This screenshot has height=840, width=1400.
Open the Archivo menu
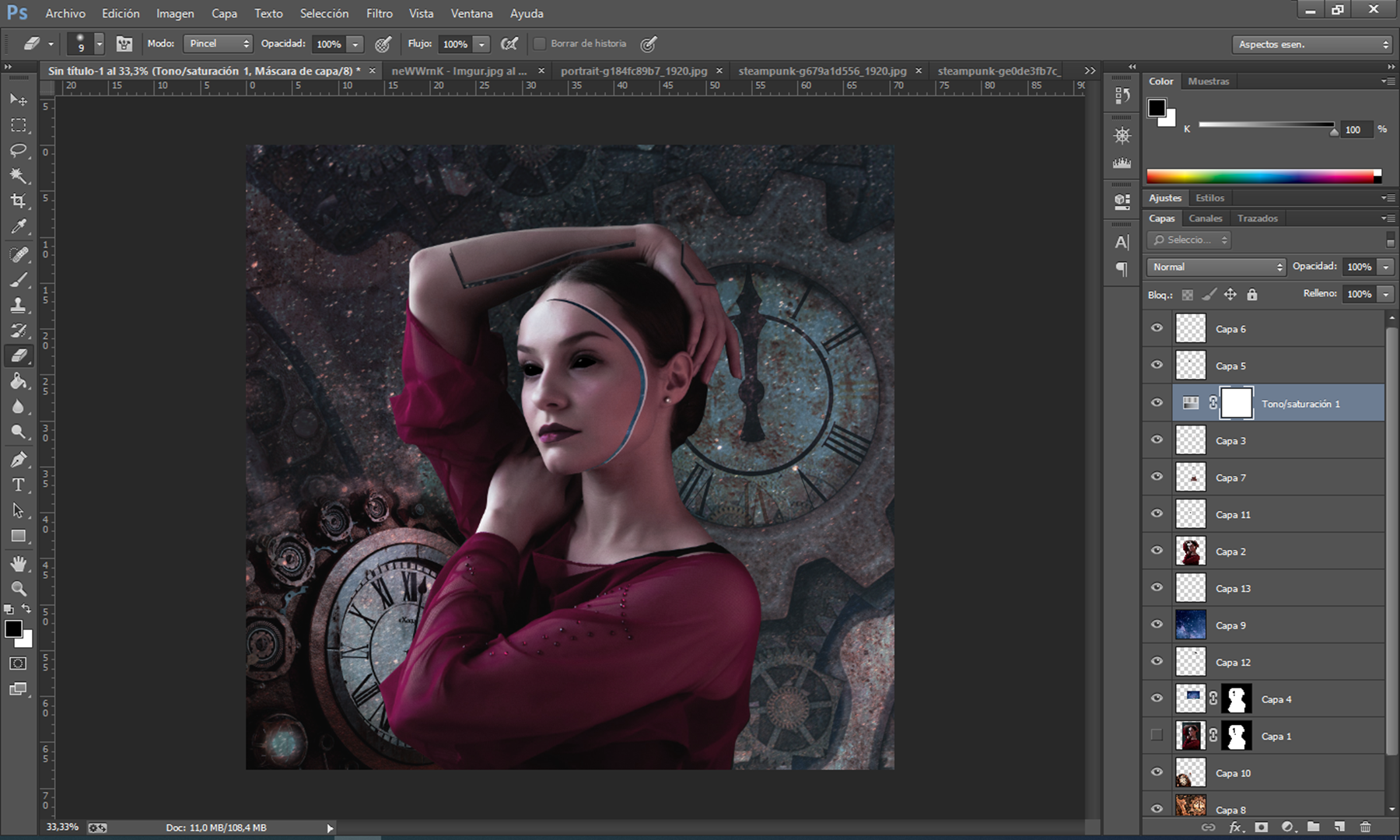(x=65, y=13)
